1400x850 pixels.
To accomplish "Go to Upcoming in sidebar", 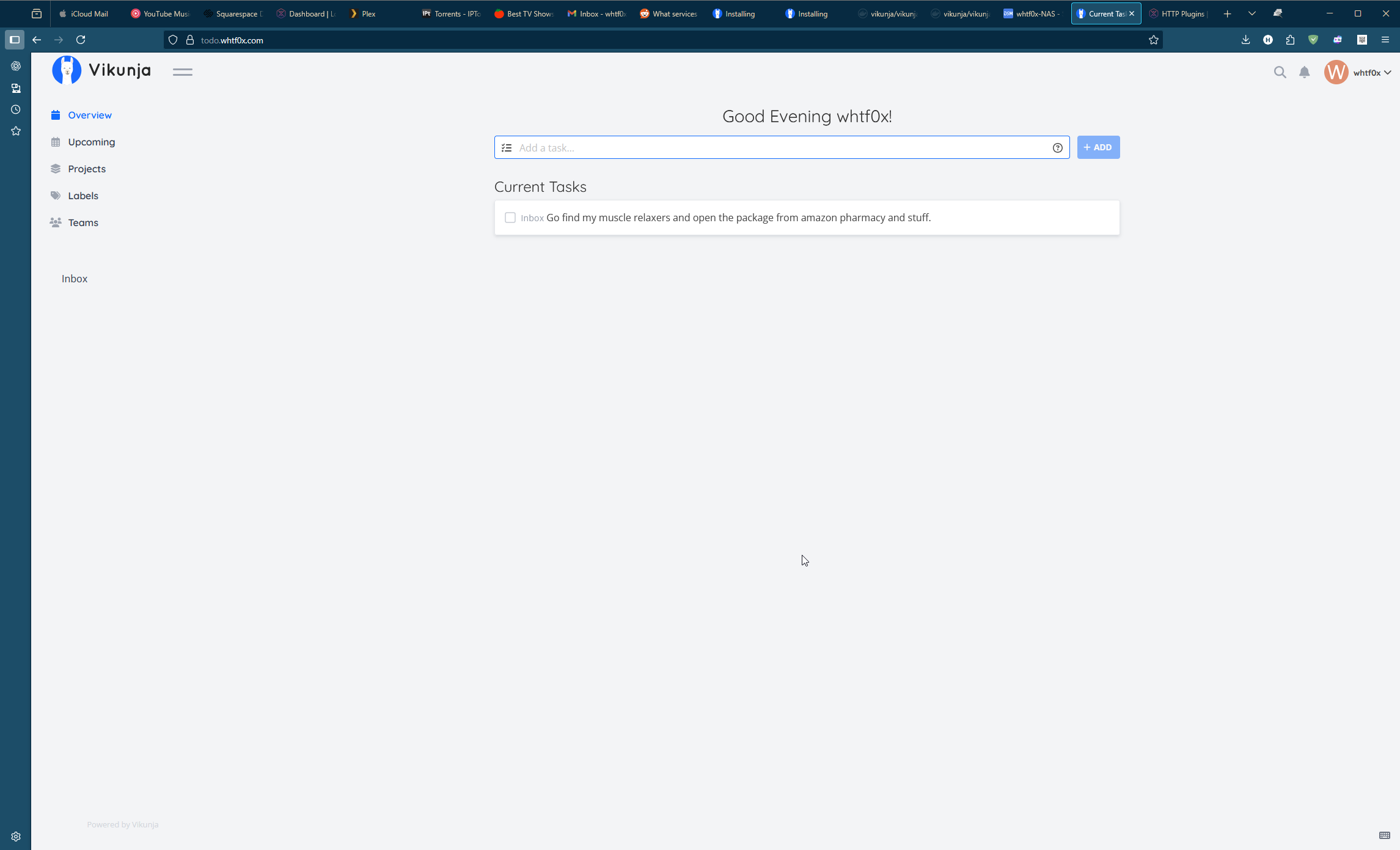I will [91, 142].
